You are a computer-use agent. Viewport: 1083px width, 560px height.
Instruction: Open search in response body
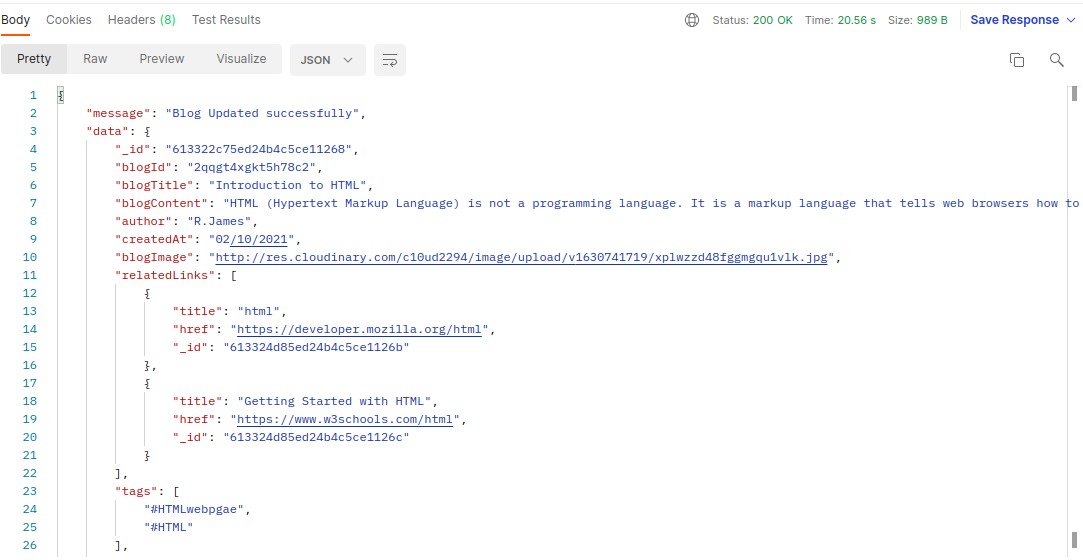coord(1056,60)
